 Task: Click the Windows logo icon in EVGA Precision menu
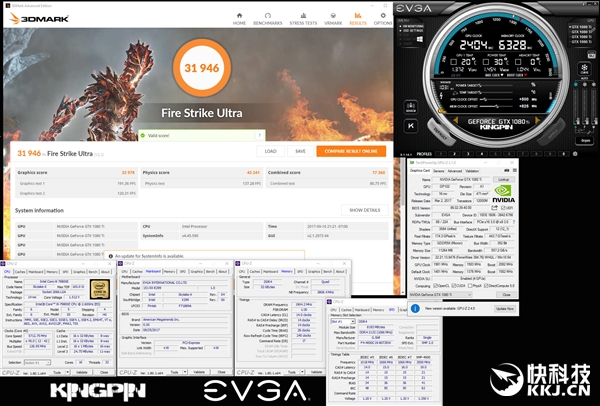coord(420,39)
